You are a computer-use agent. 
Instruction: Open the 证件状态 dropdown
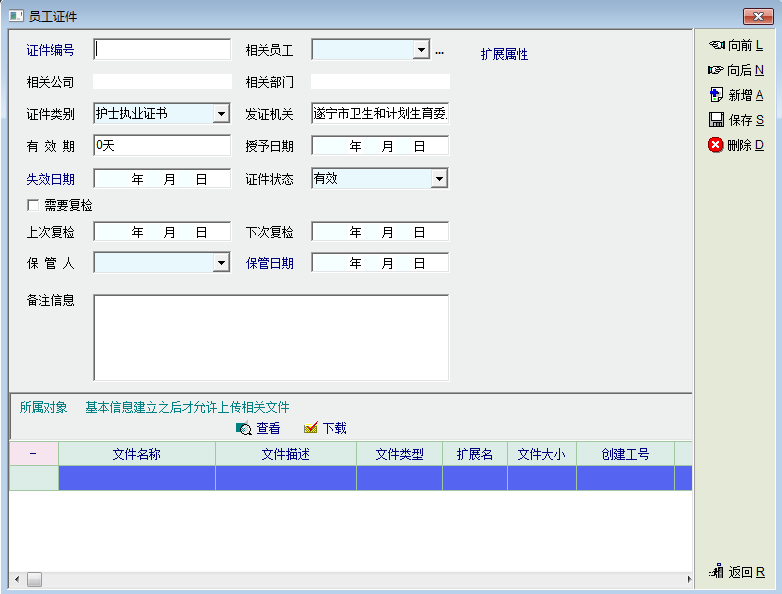tap(439, 179)
